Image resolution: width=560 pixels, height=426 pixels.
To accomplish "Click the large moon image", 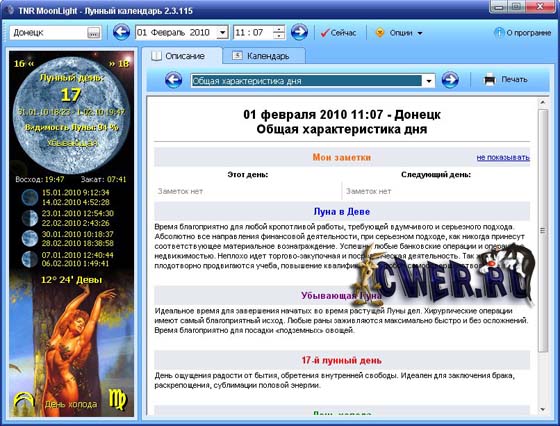I will tap(71, 115).
